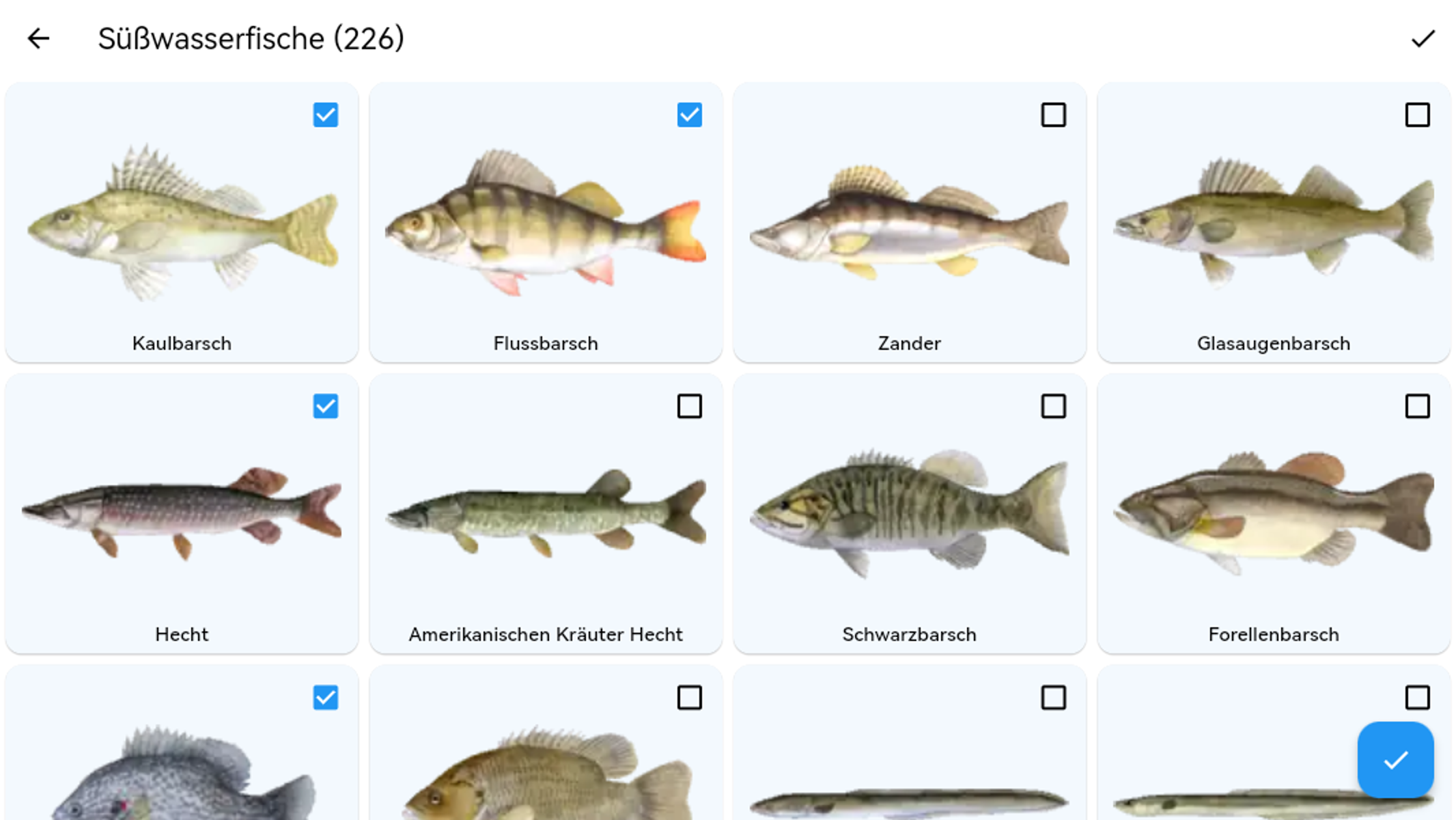Uncheck the Kaulbarsch checkbox
Viewport: 1456px width, 820px height.
click(326, 115)
